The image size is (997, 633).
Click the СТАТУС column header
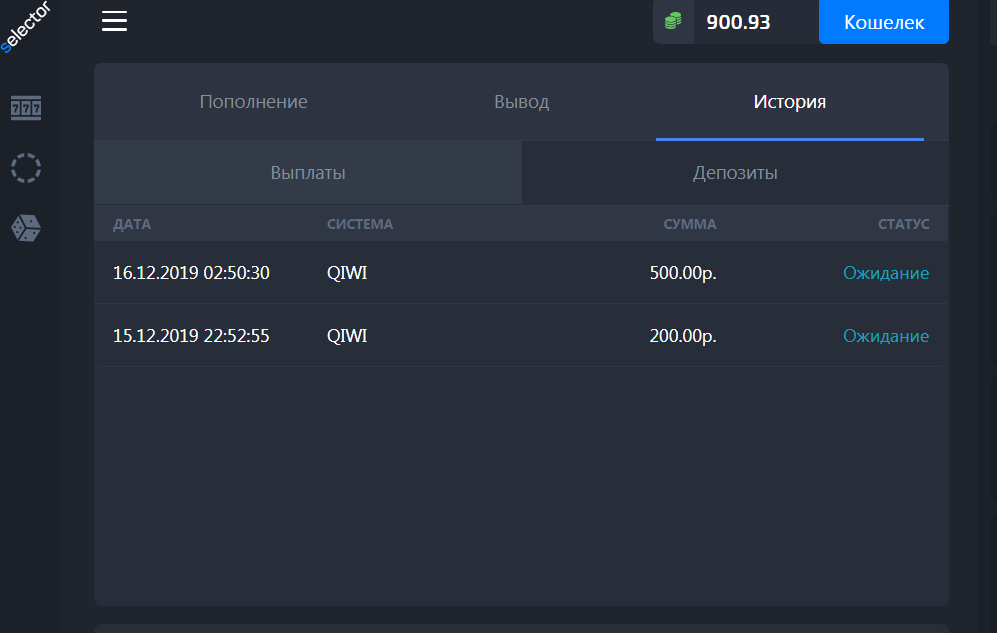(x=903, y=224)
